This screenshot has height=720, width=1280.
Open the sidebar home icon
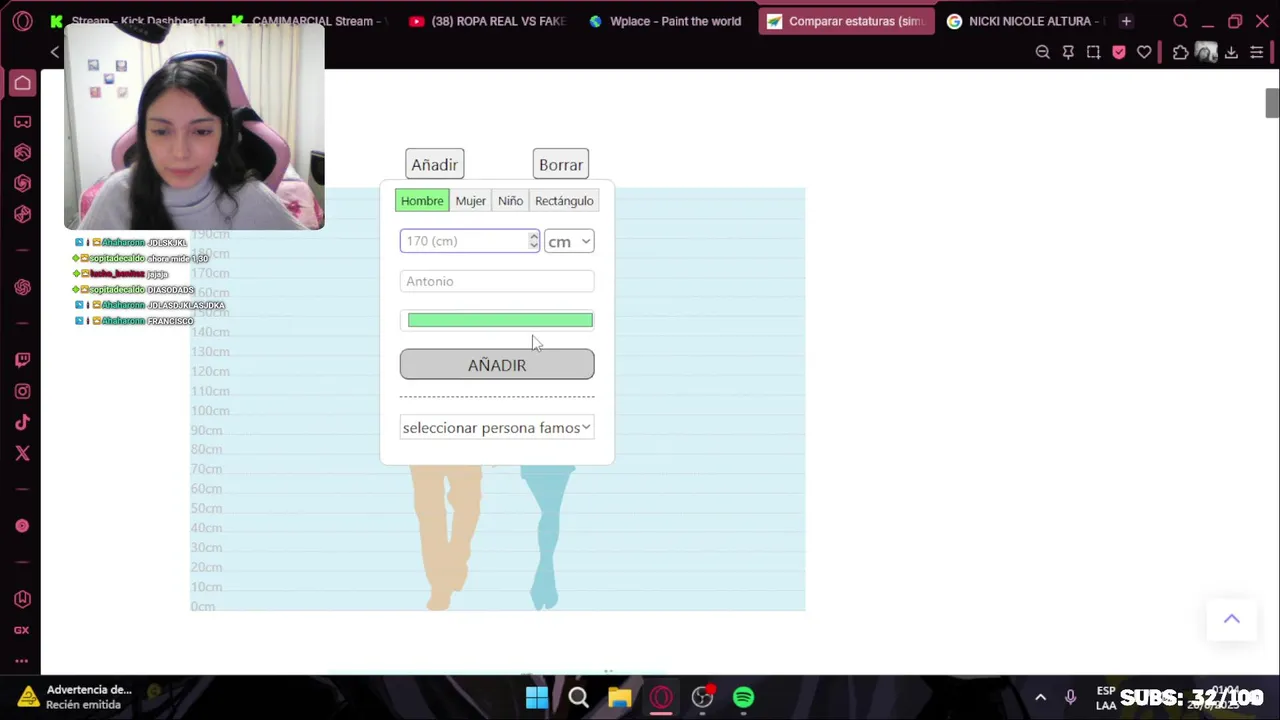[22, 83]
